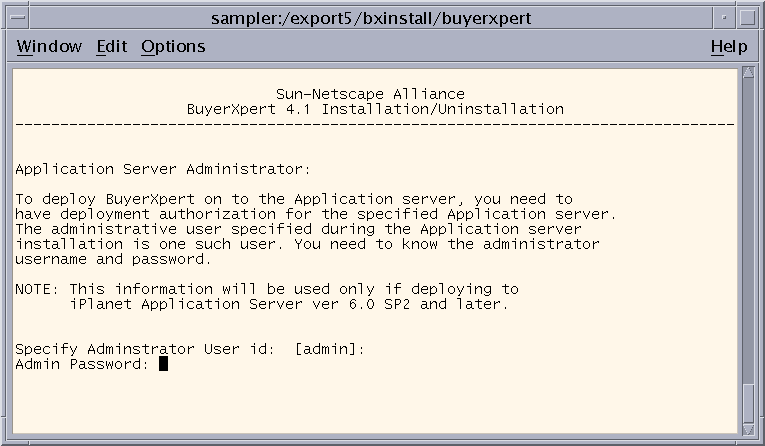Open the window menu button in title bar
The width and height of the screenshot is (765, 446).
[18, 18]
